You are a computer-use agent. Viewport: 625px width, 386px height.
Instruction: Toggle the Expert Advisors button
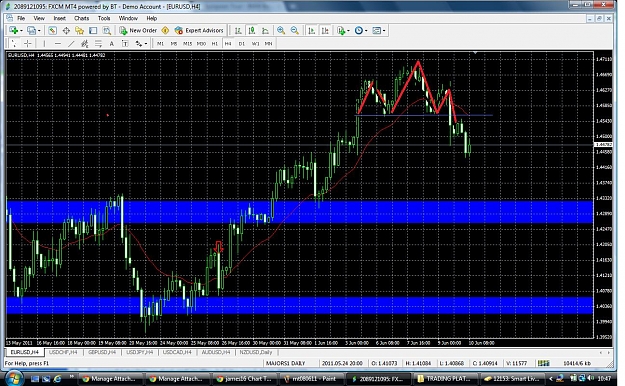point(199,30)
